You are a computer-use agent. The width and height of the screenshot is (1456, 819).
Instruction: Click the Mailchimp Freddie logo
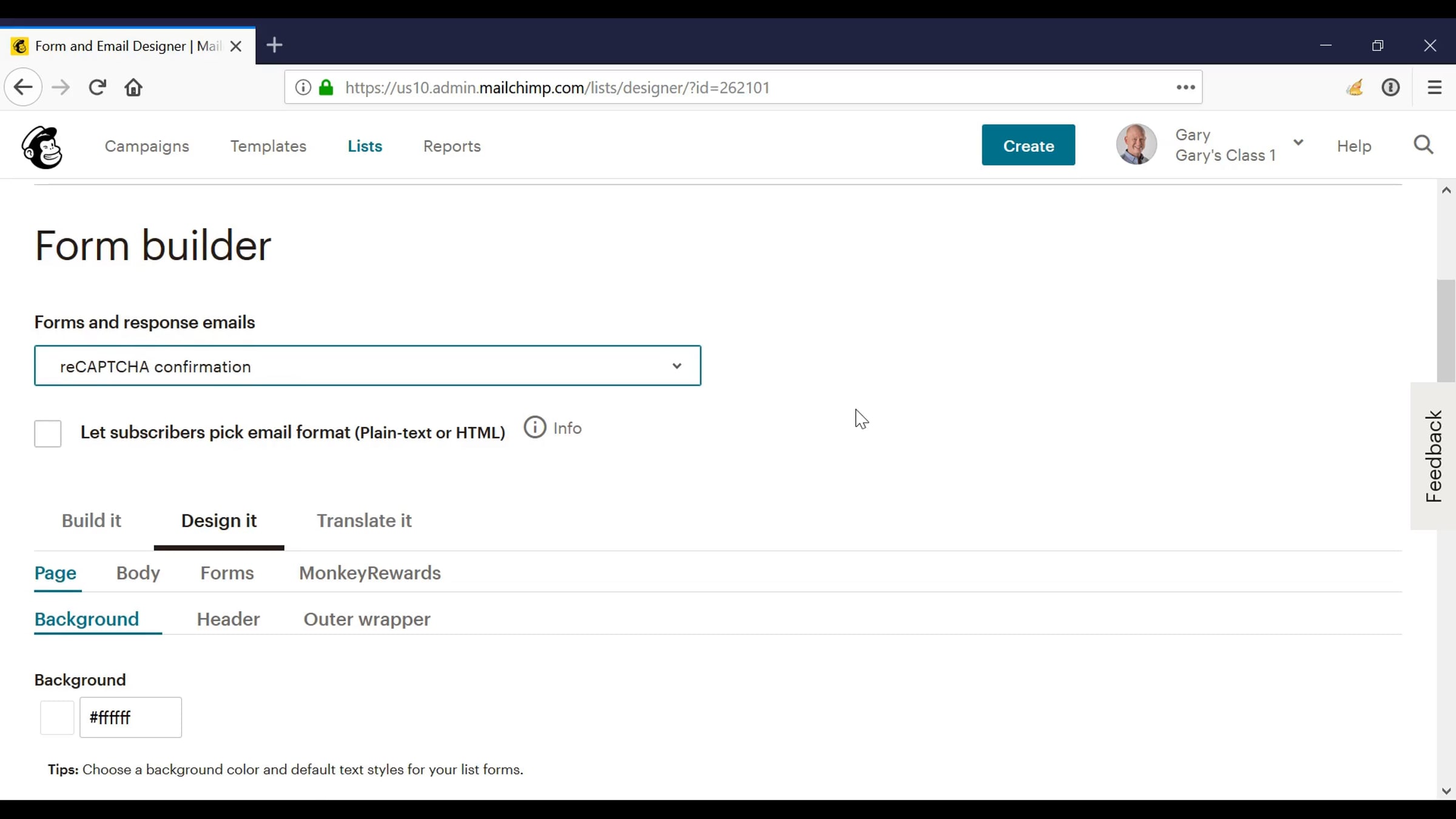(42, 147)
